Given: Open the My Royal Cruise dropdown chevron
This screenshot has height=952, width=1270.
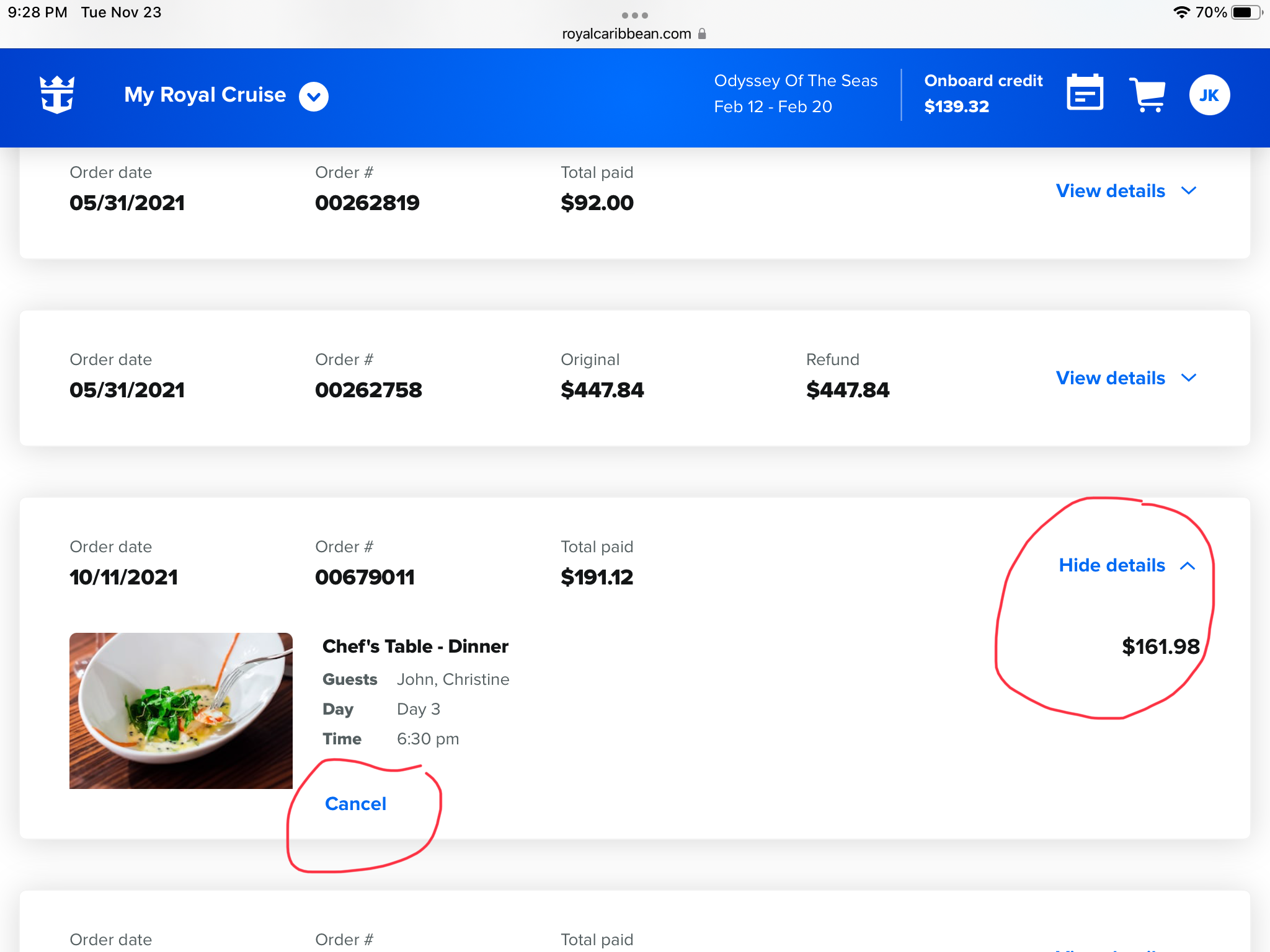Looking at the screenshot, I should (314, 96).
